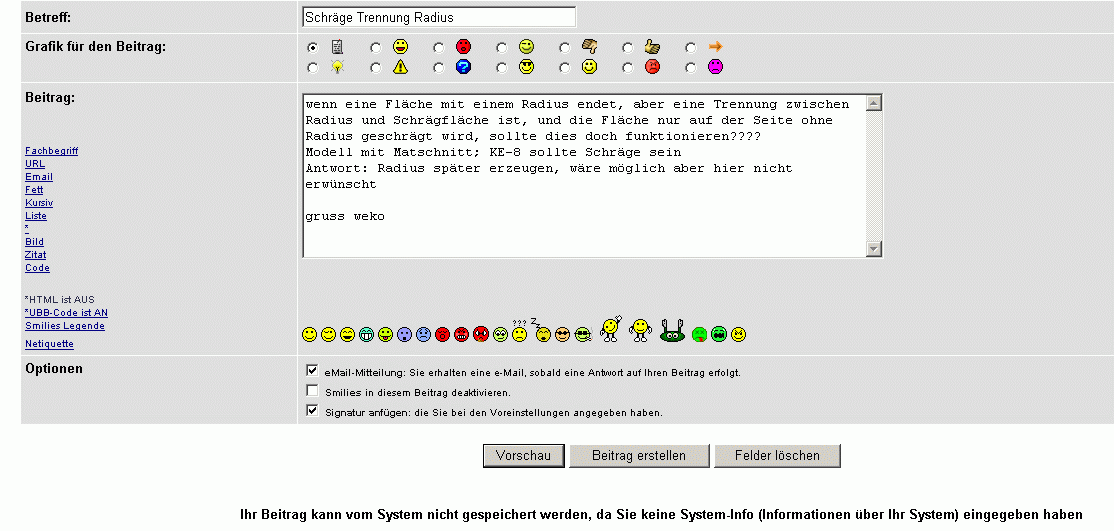1114x531 pixels.
Task: Insert a URL tag via URL link
Action: pos(35,163)
